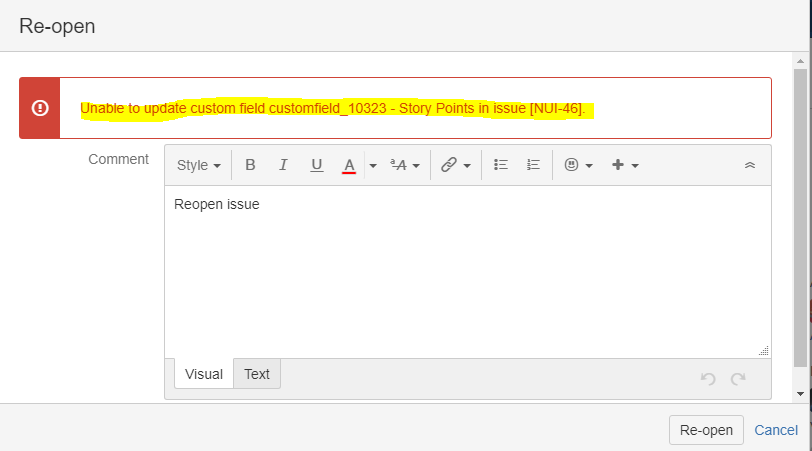Click the dialog scrollbar down arrow
Image resolution: width=812 pixels, height=451 pixels.
(x=801, y=394)
